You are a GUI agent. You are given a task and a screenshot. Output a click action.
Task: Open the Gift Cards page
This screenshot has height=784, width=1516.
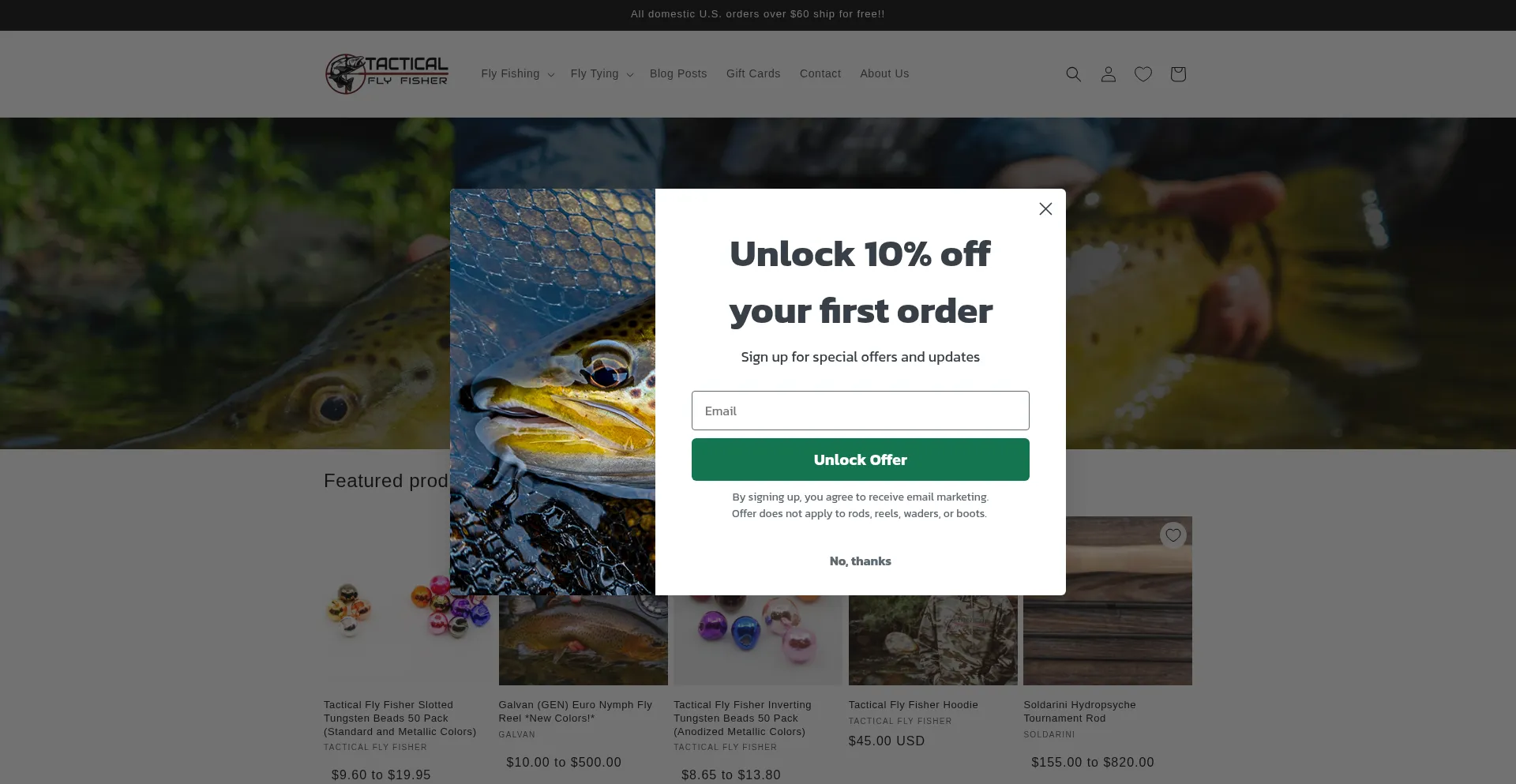[753, 73]
